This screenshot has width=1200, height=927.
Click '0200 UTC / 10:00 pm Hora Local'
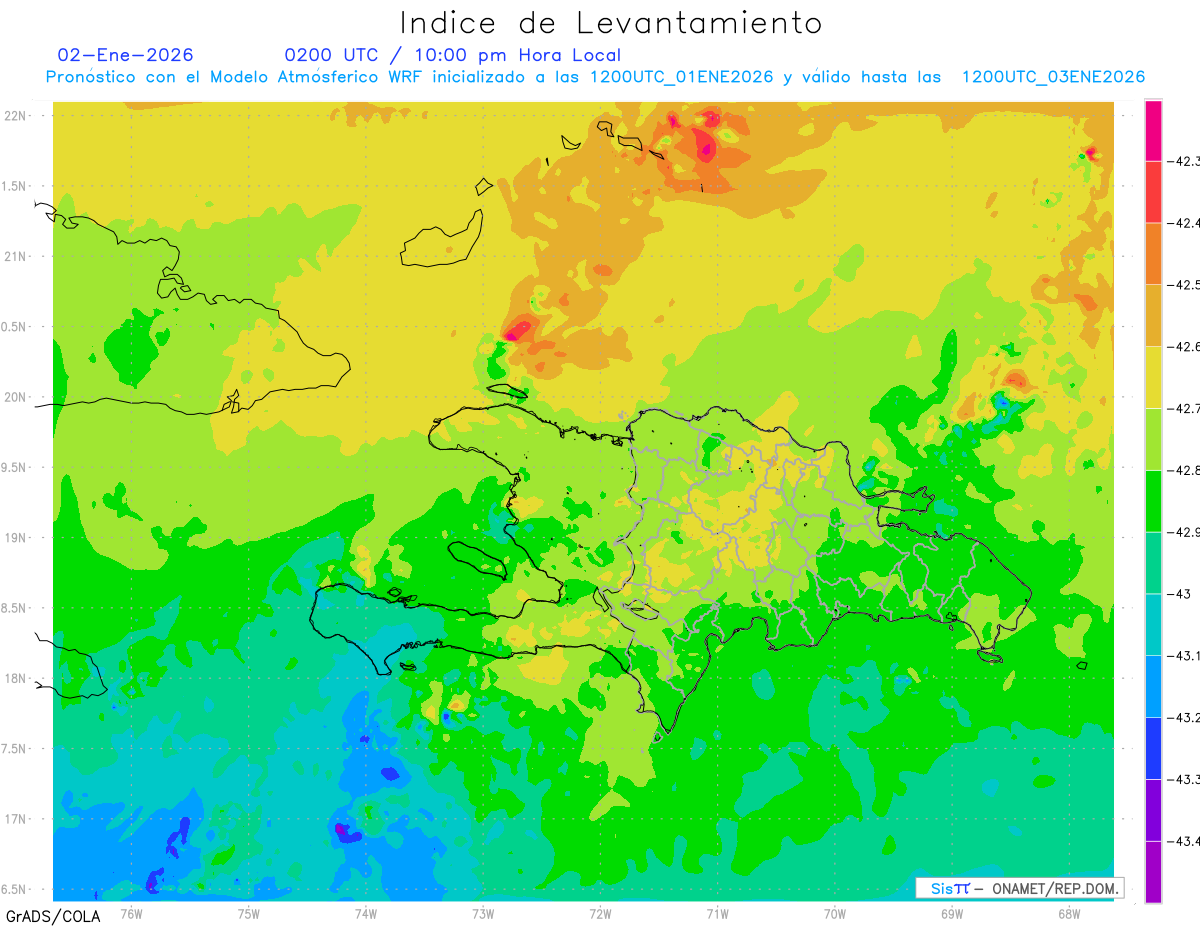tap(452, 55)
